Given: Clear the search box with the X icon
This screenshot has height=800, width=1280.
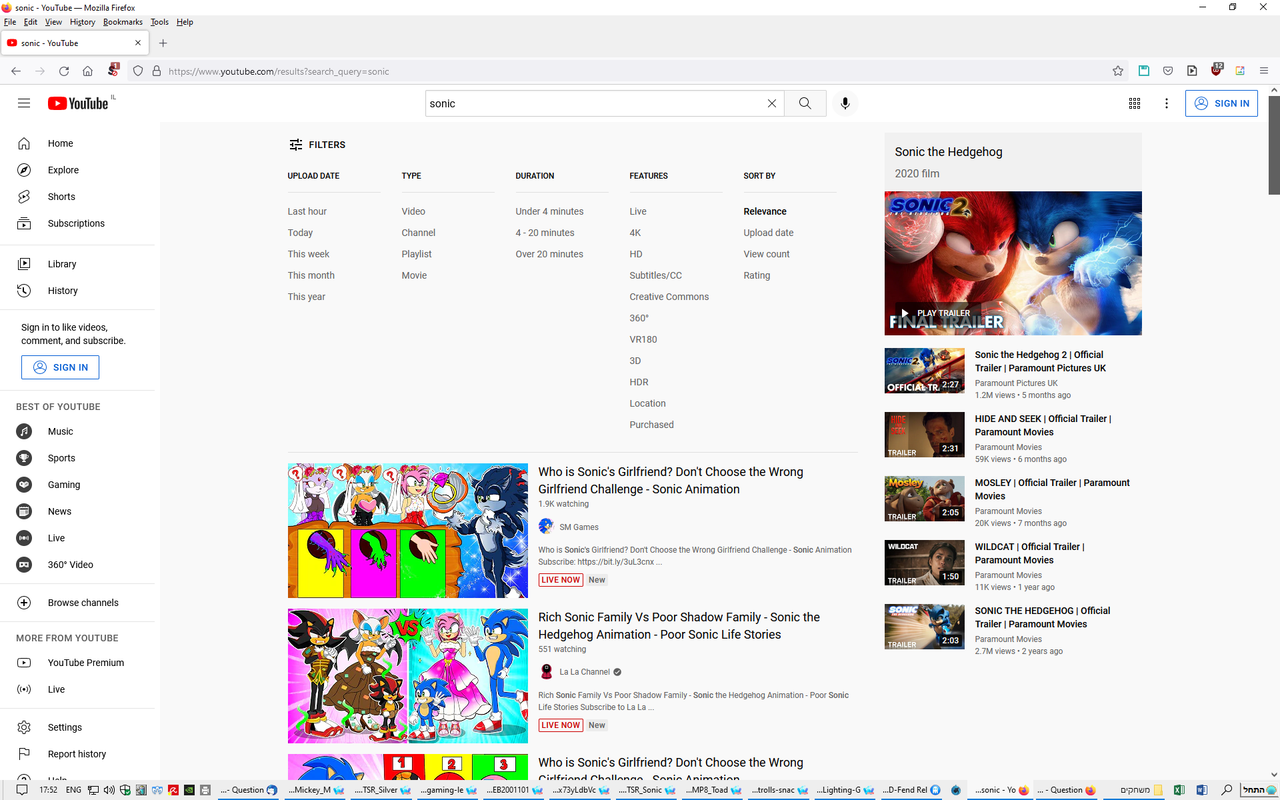Looking at the screenshot, I should [771, 103].
